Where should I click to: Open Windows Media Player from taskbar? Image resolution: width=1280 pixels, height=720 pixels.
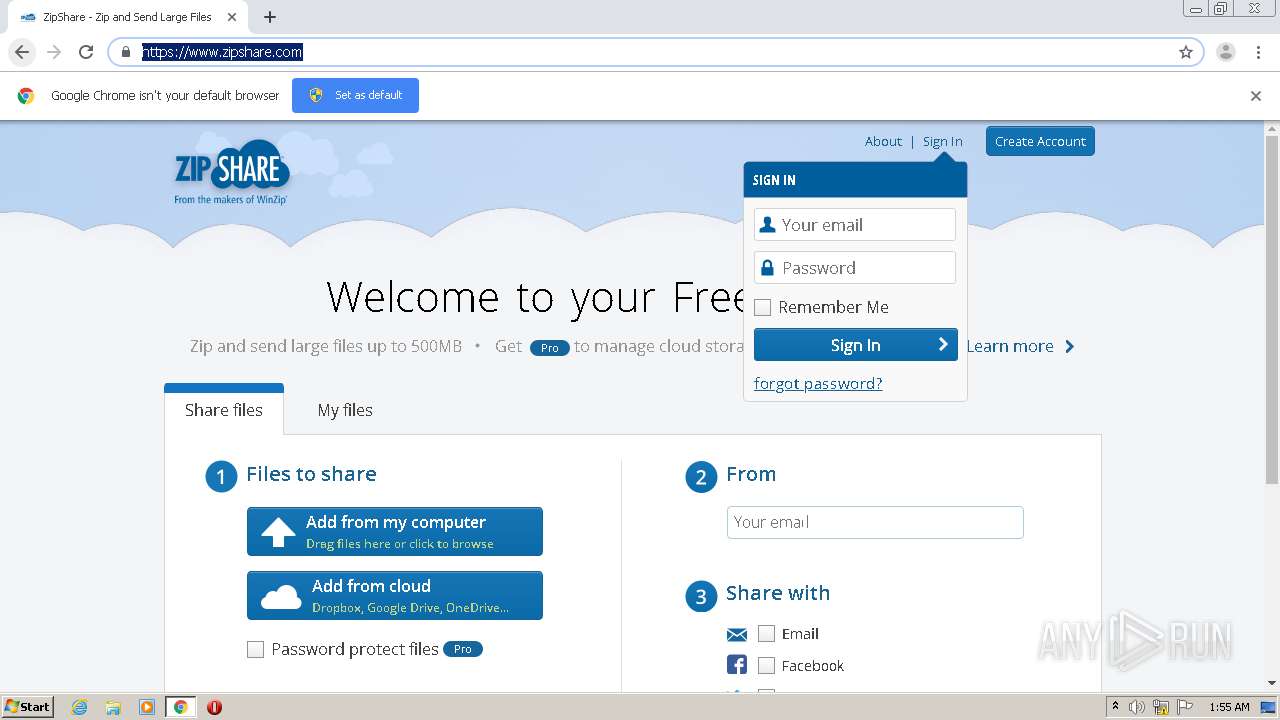point(147,707)
